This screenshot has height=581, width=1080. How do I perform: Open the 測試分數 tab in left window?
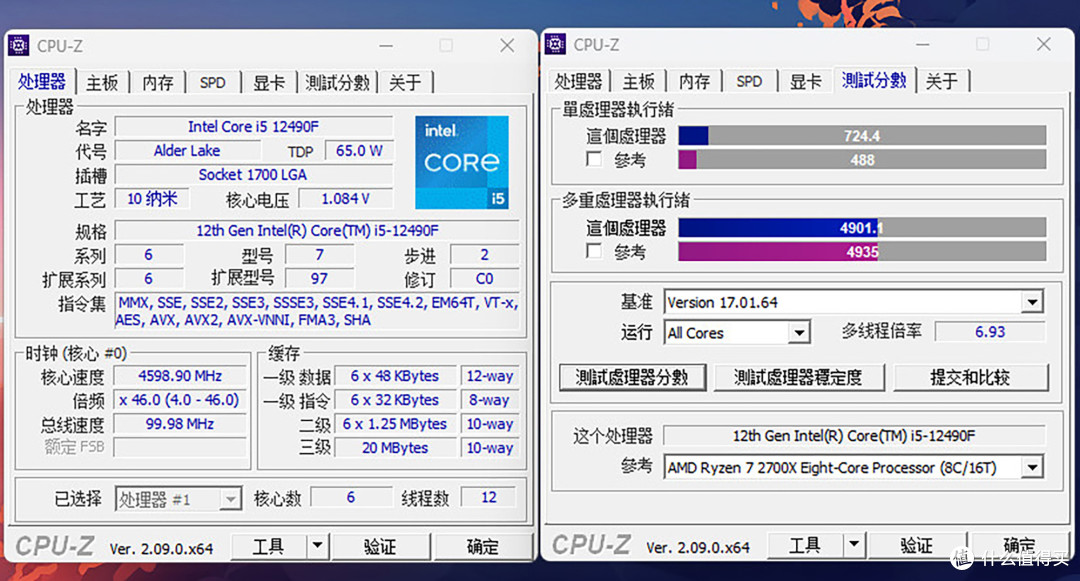click(x=338, y=83)
